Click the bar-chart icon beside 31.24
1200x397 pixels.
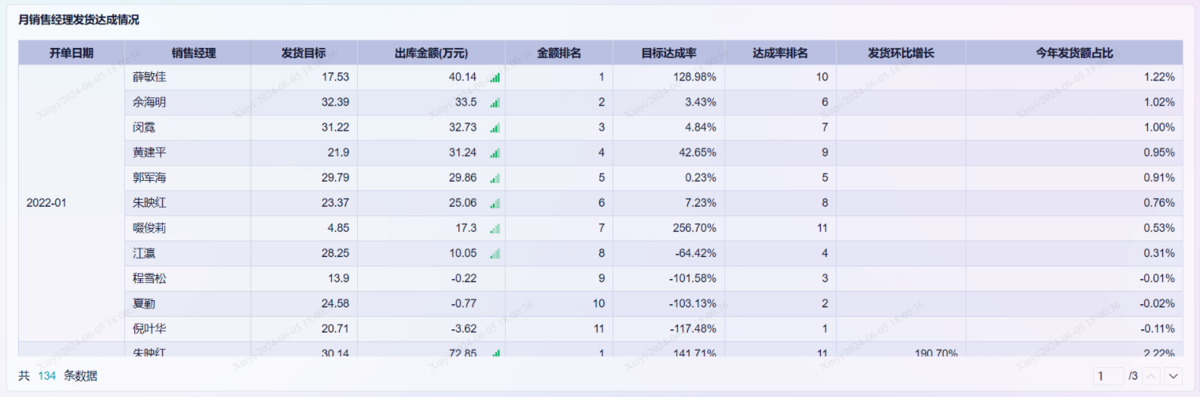point(494,153)
